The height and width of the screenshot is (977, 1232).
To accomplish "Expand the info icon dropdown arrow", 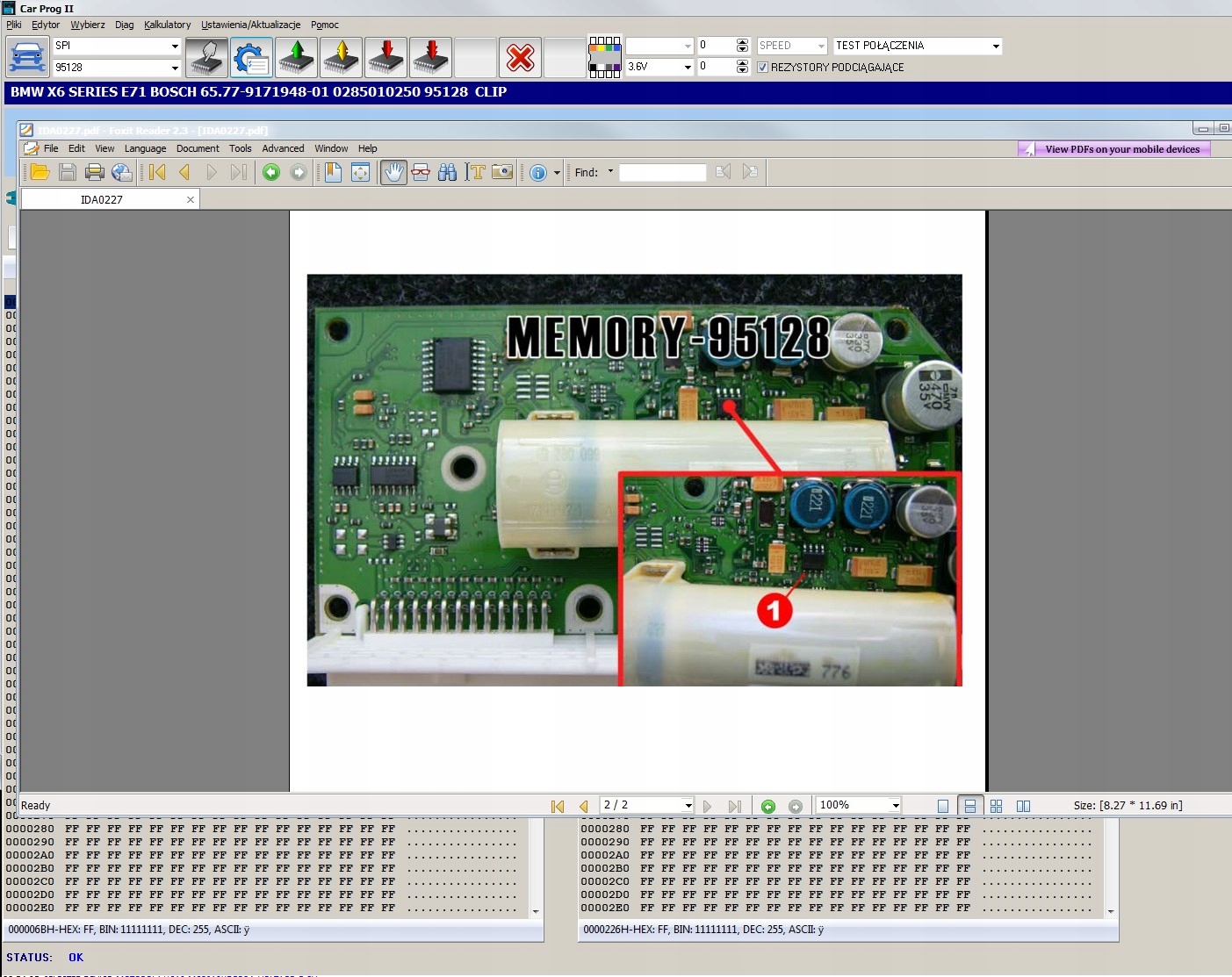I will pyautogui.click(x=557, y=173).
